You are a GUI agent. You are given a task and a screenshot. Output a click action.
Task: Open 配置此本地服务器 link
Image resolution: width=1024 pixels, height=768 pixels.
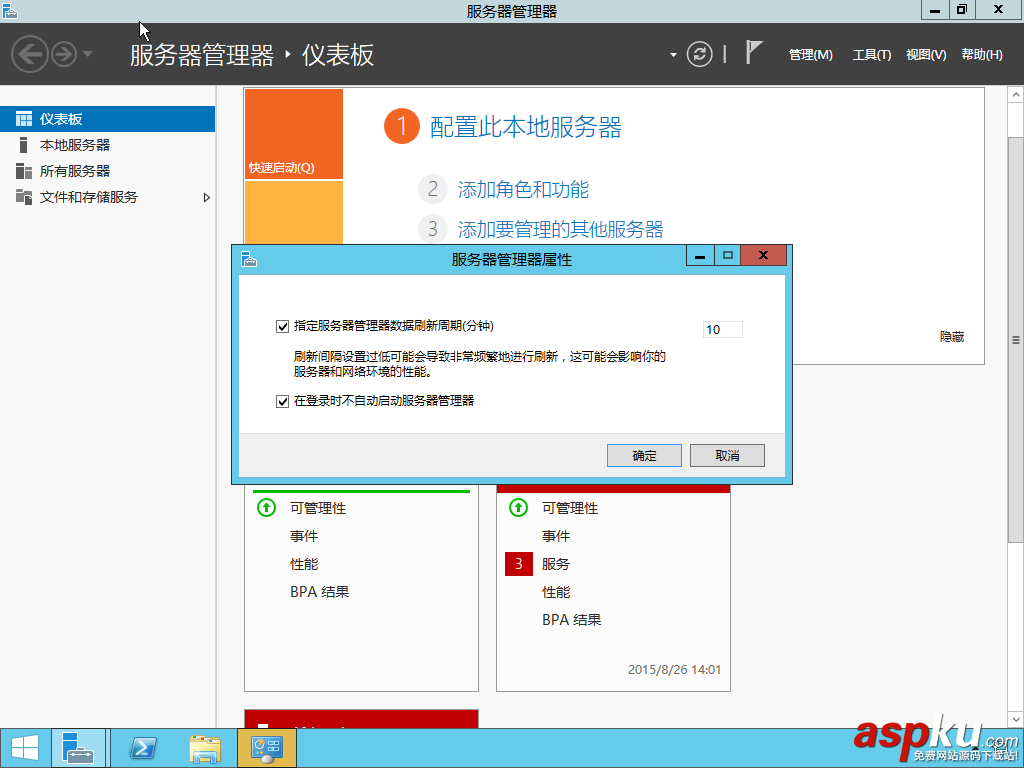click(x=526, y=127)
